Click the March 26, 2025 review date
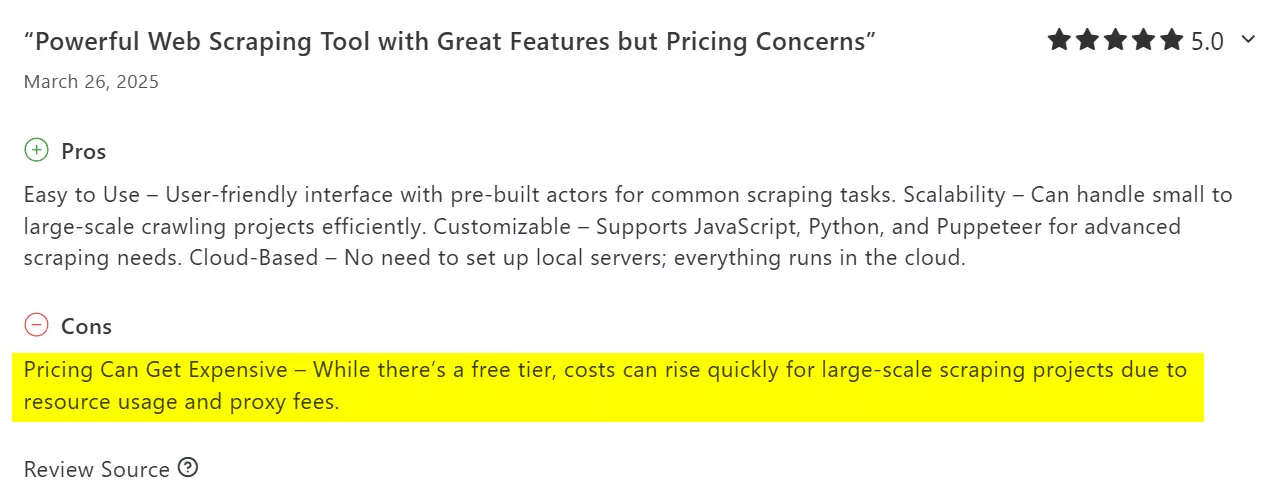1287x498 pixels. coord(91,82)
